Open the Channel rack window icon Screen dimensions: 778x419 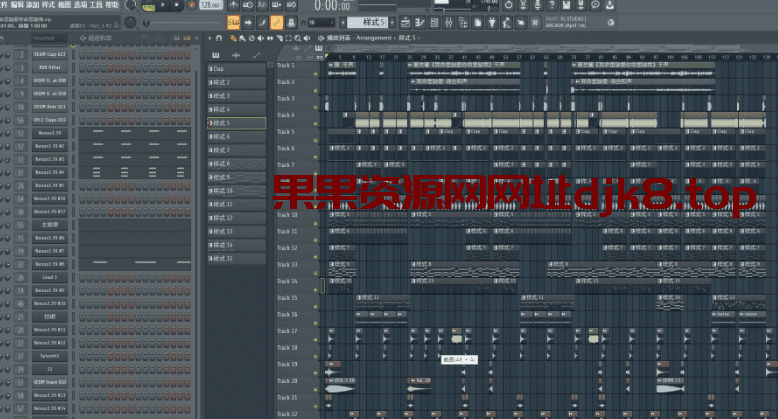[x=434, y=22]
